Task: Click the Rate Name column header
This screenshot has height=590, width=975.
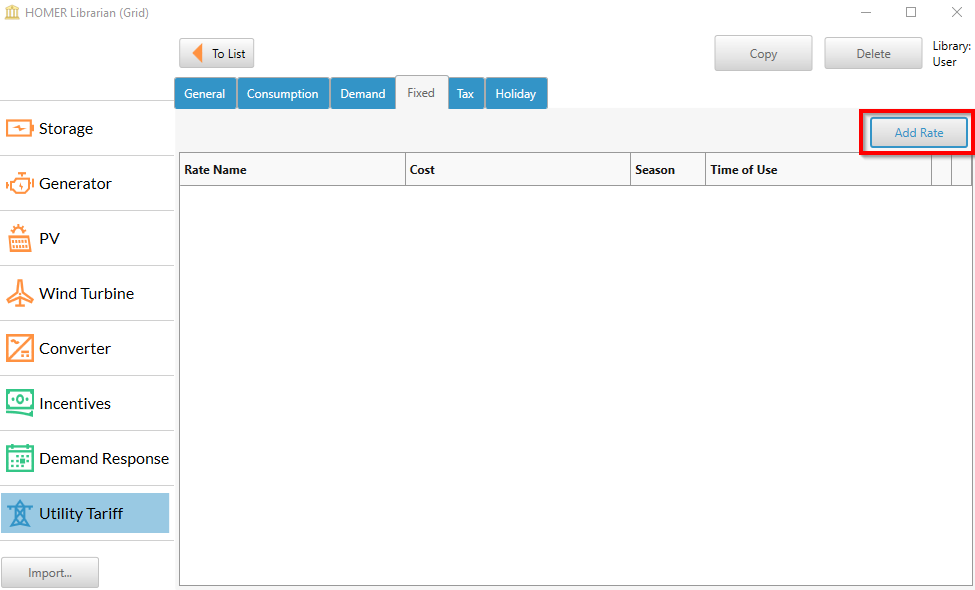Action: coord(292,170)
